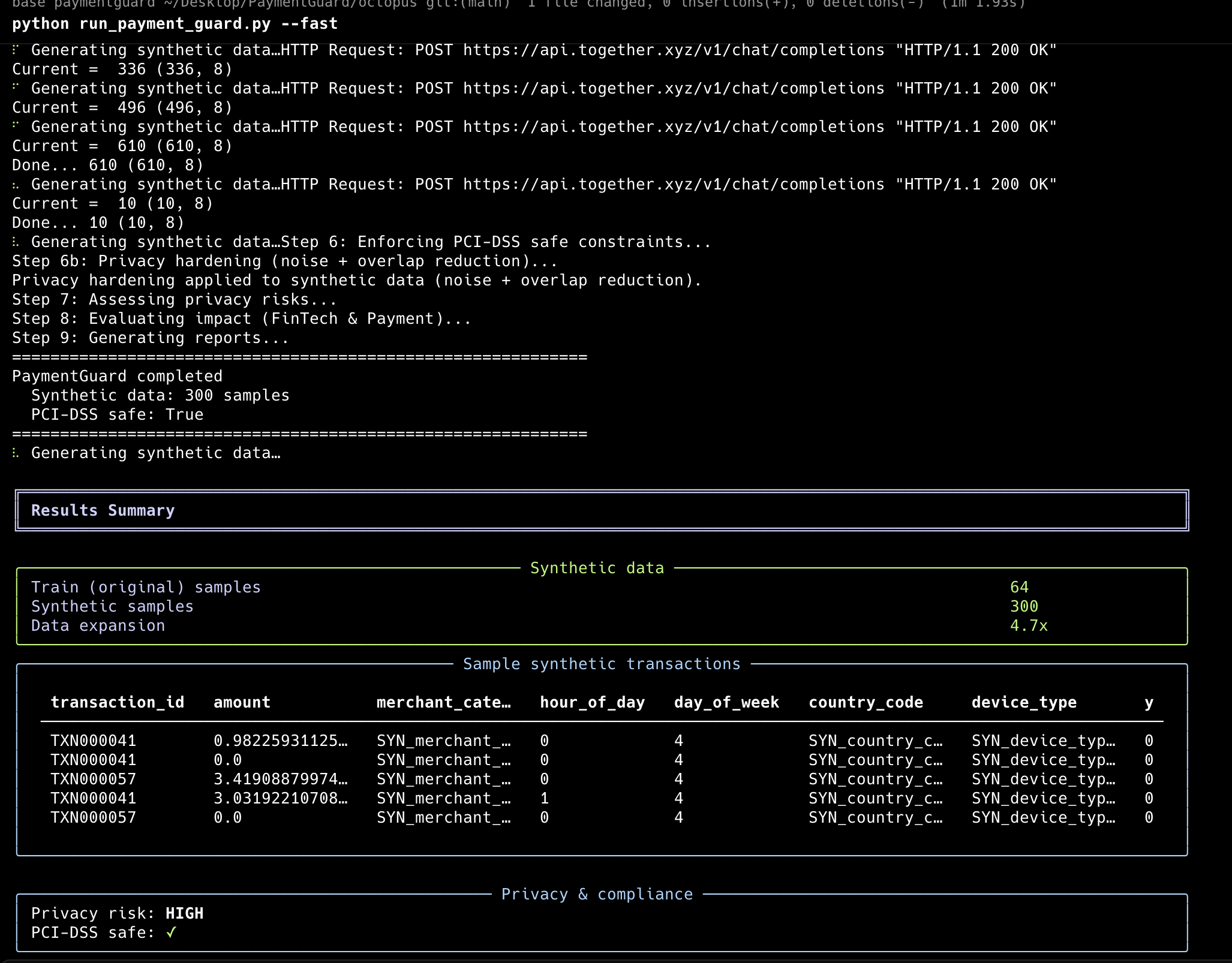The width and height of the screenshot is (1232, 963).
Task: Click the topmost api.together.xyz URL
Action: 673,50
